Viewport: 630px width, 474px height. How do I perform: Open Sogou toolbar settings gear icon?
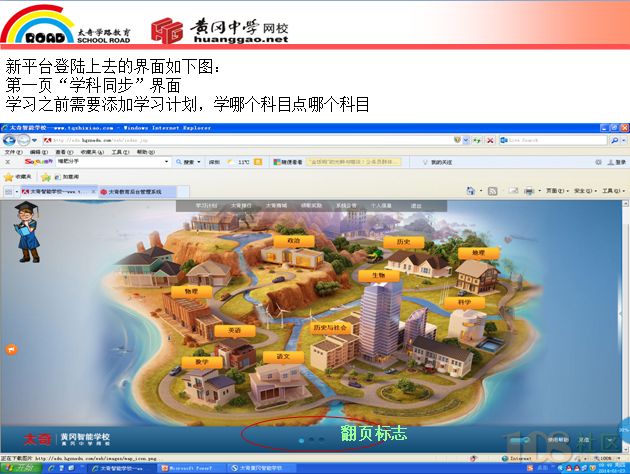coord(598,162)
